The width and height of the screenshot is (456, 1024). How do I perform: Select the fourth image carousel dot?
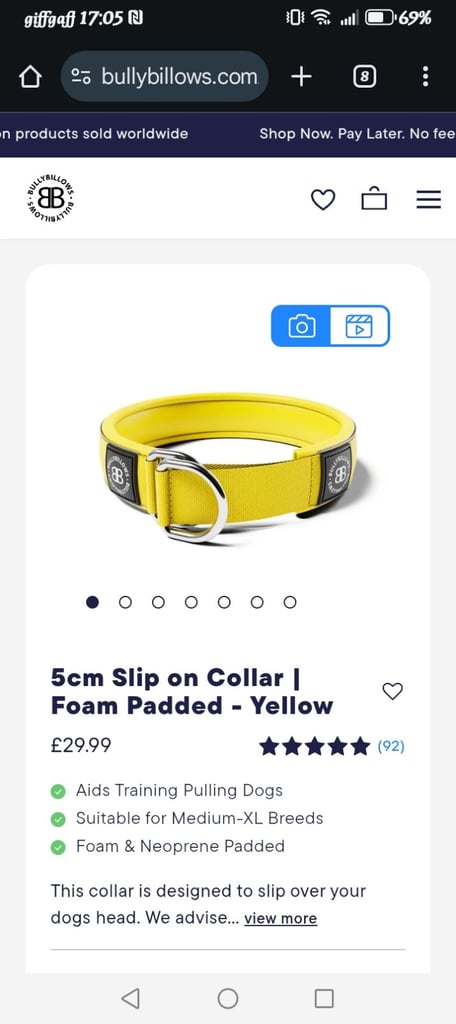coord(191,602)
